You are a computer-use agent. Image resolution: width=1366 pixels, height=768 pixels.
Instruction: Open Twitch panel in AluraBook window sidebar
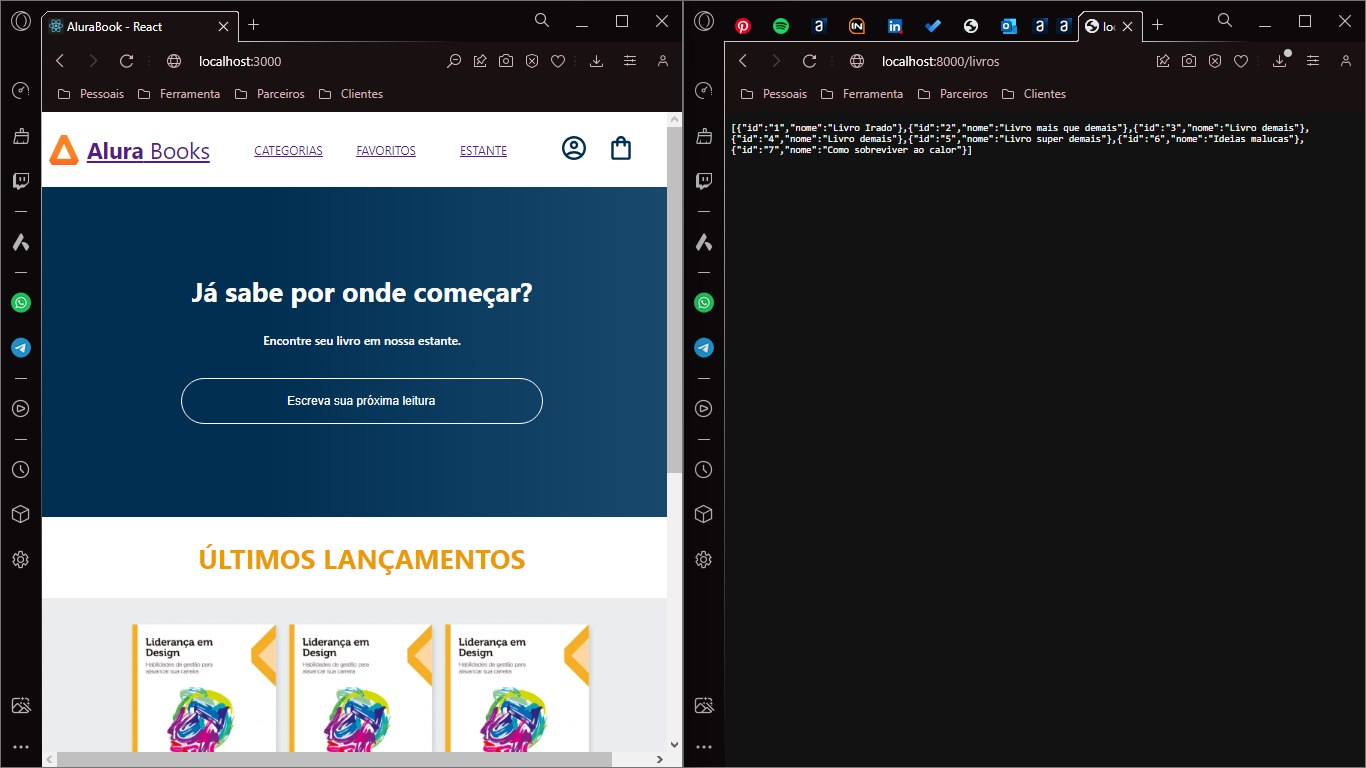click(20, 181)
